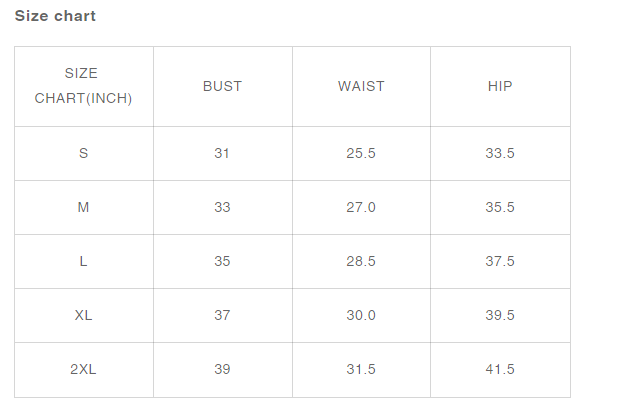The image size is (635, 418).
Task: Click the WAIST column header
Action: pyautogui.click(x=361, y=86)
